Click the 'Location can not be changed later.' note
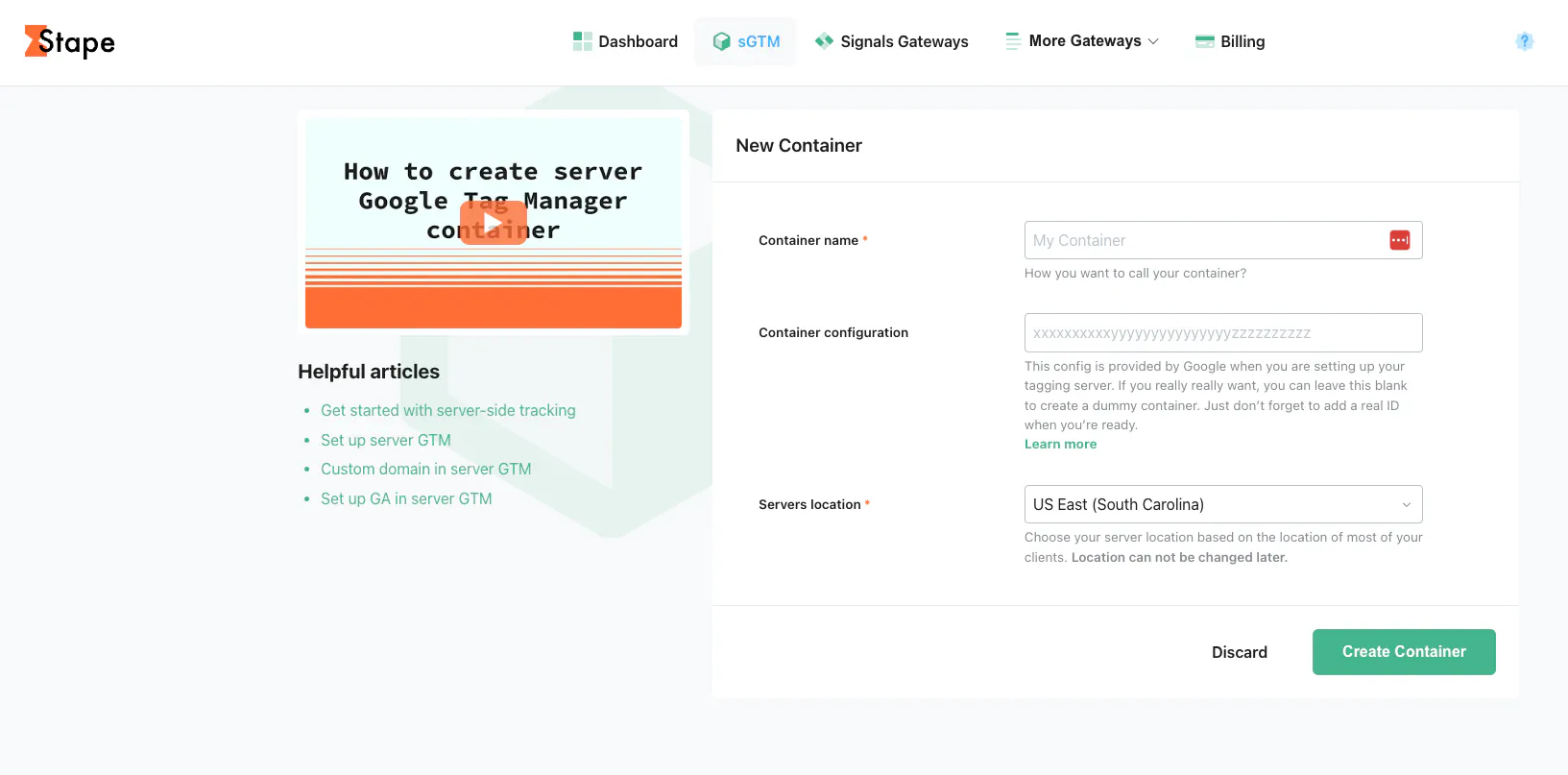The width and height of the screenshot is (1568, 775). pyautogui.click(x=1179, y=557)
